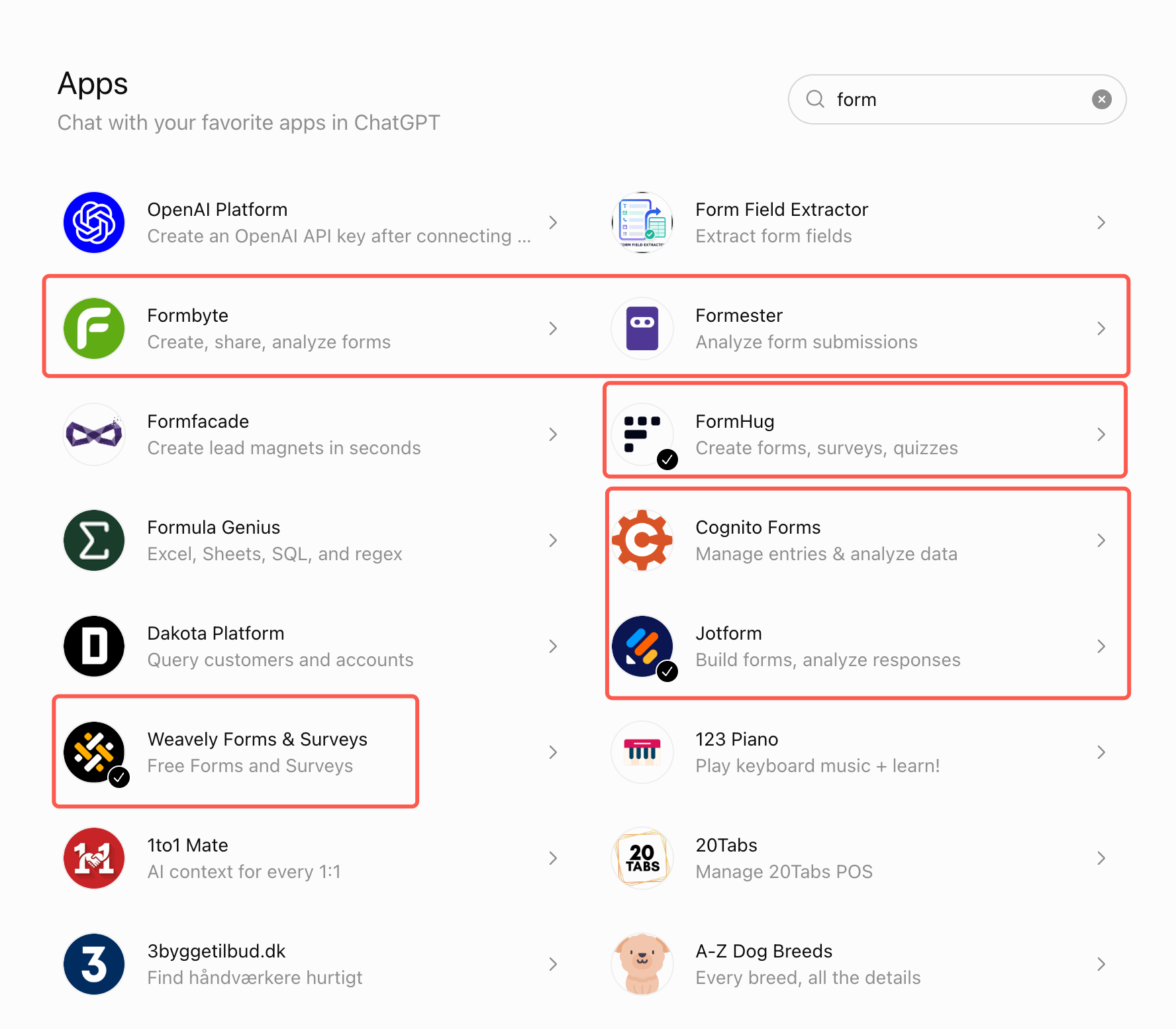Open the Formfacade bow-tie icon
The width and height of the screenshot is (1176, 1029).
click(x=94, y=434)
